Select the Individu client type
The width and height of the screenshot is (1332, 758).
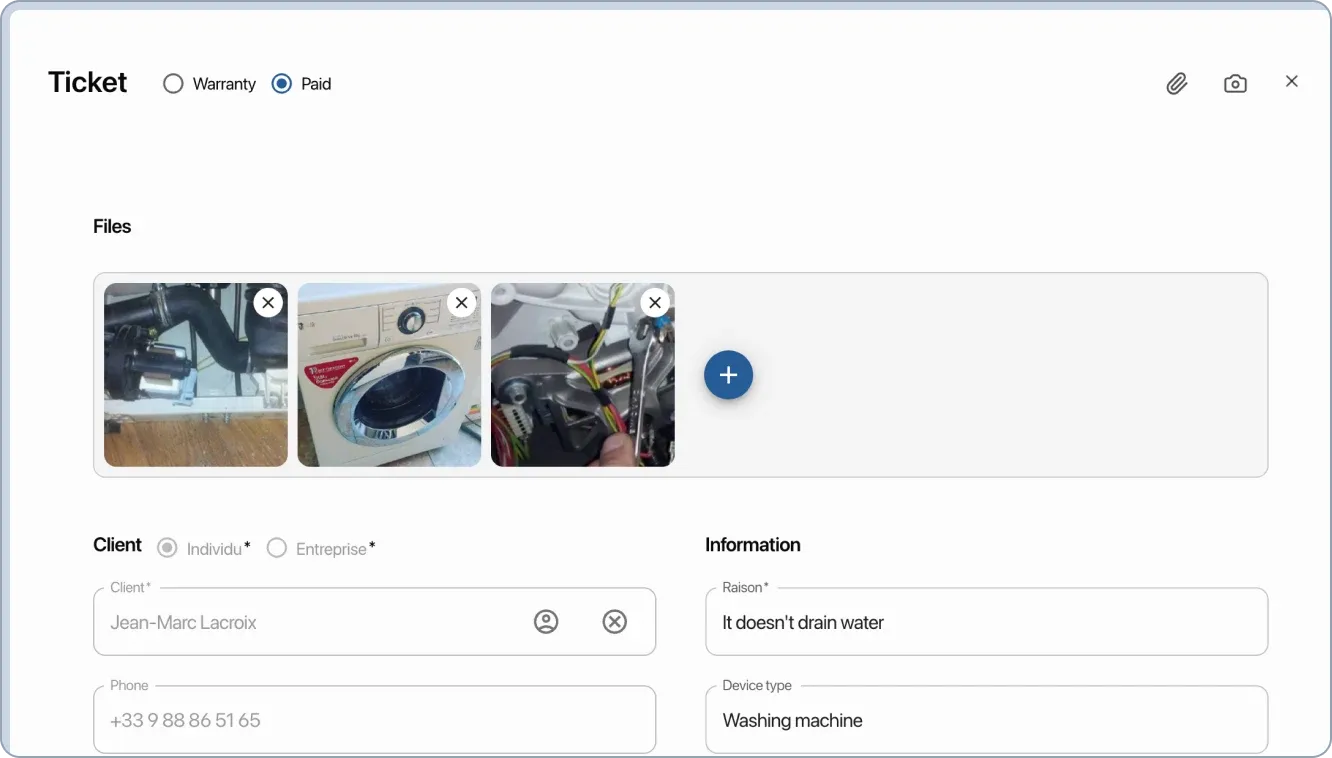point(166,547)
